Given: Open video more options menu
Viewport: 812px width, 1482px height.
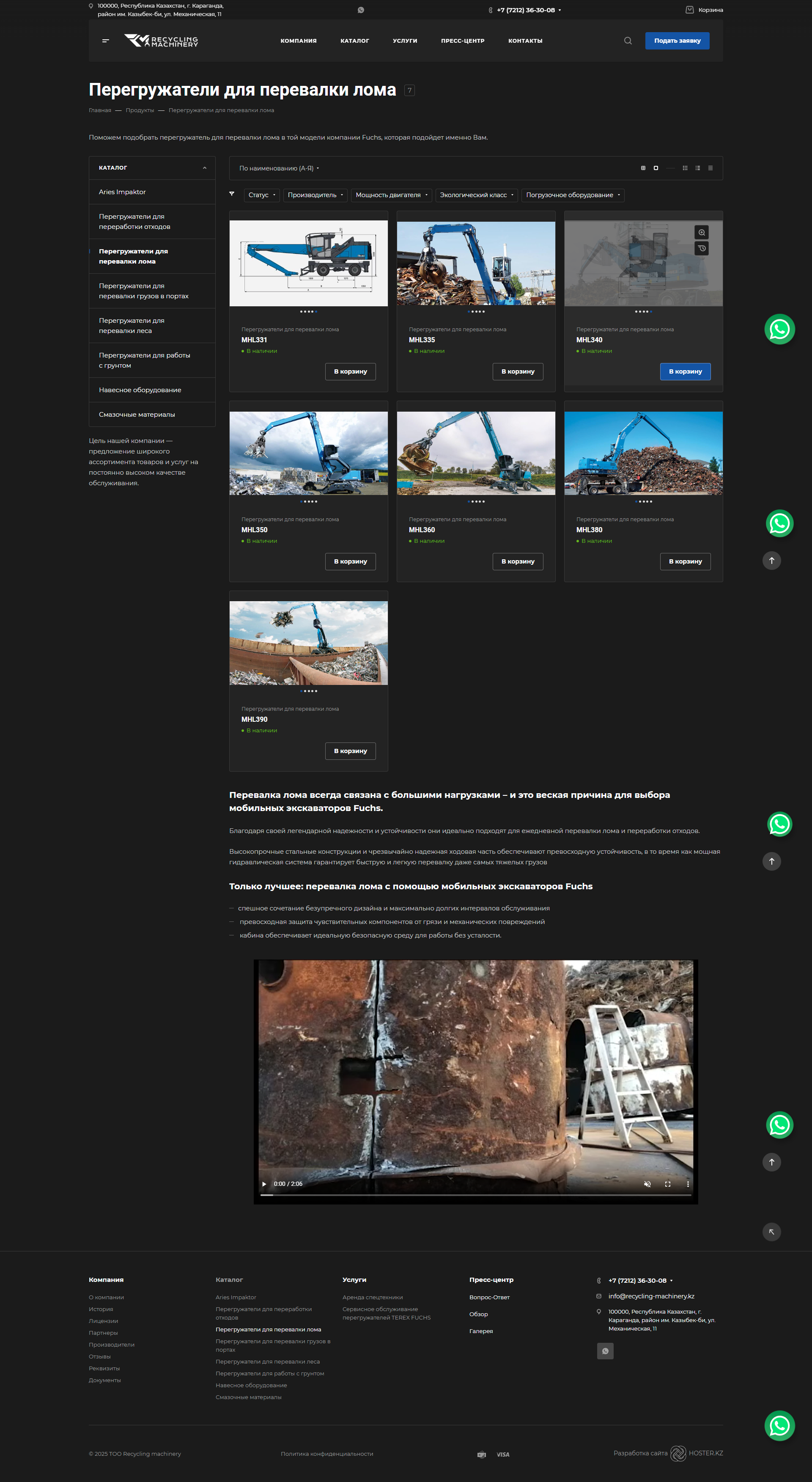Looking at the screenshot, I should tap(688, 1184).
